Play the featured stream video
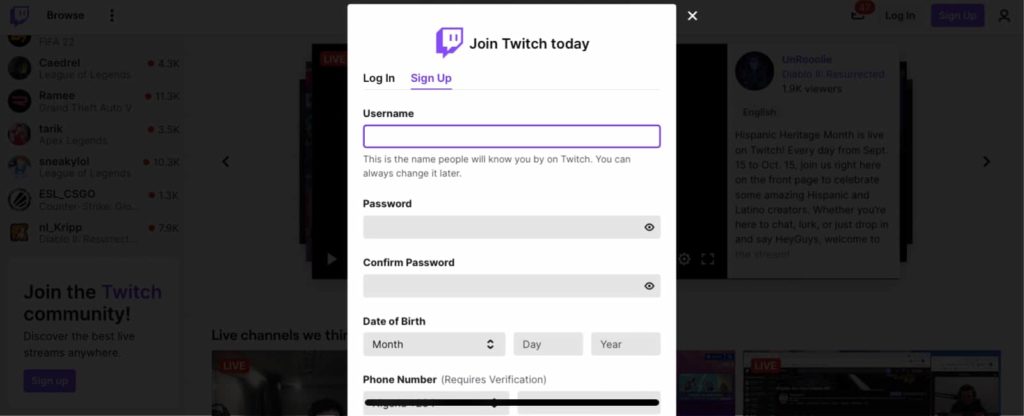Image resolution: width=1024 pixels, height=416 pixels. 331,259
